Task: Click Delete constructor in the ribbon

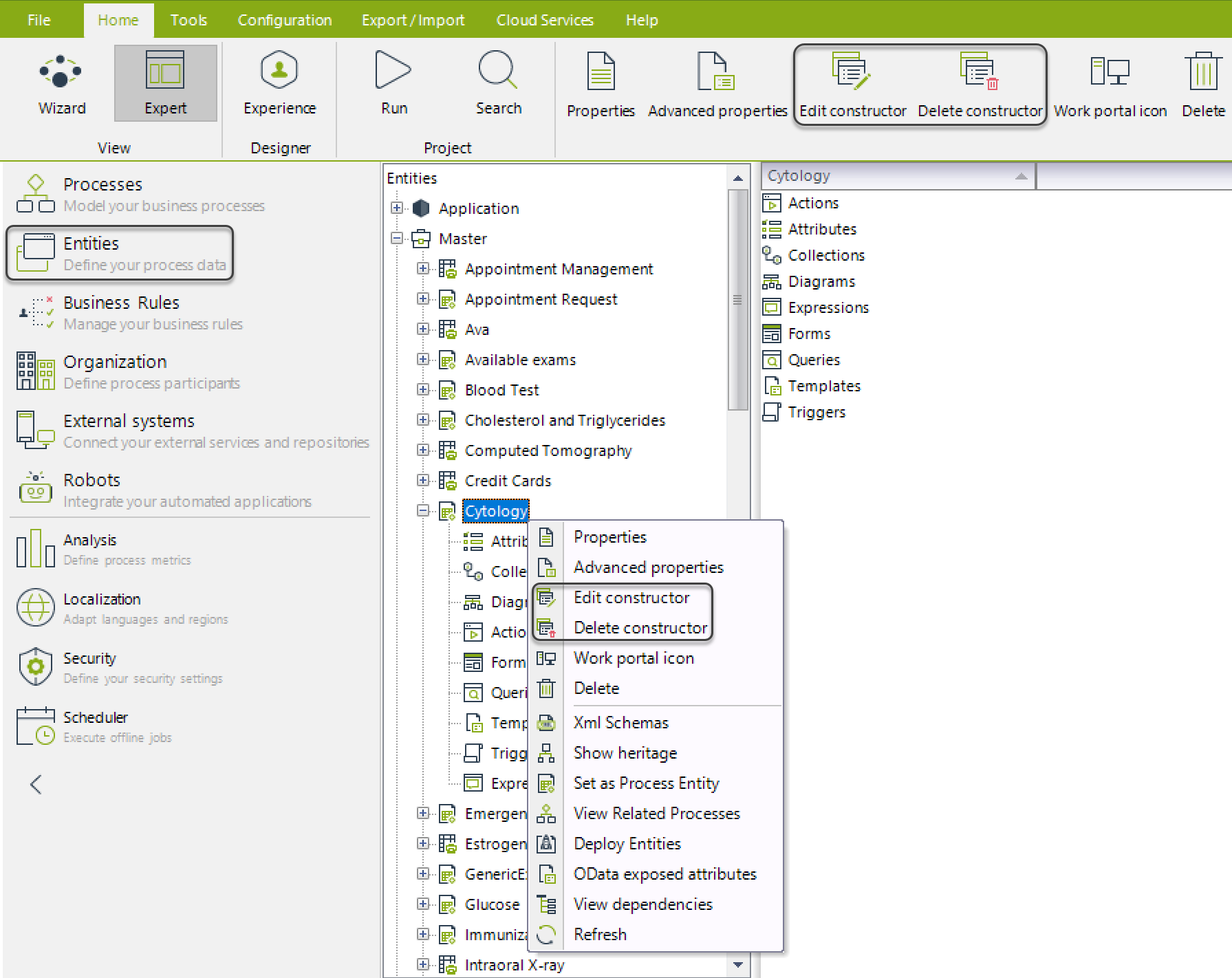Action: 980,85
